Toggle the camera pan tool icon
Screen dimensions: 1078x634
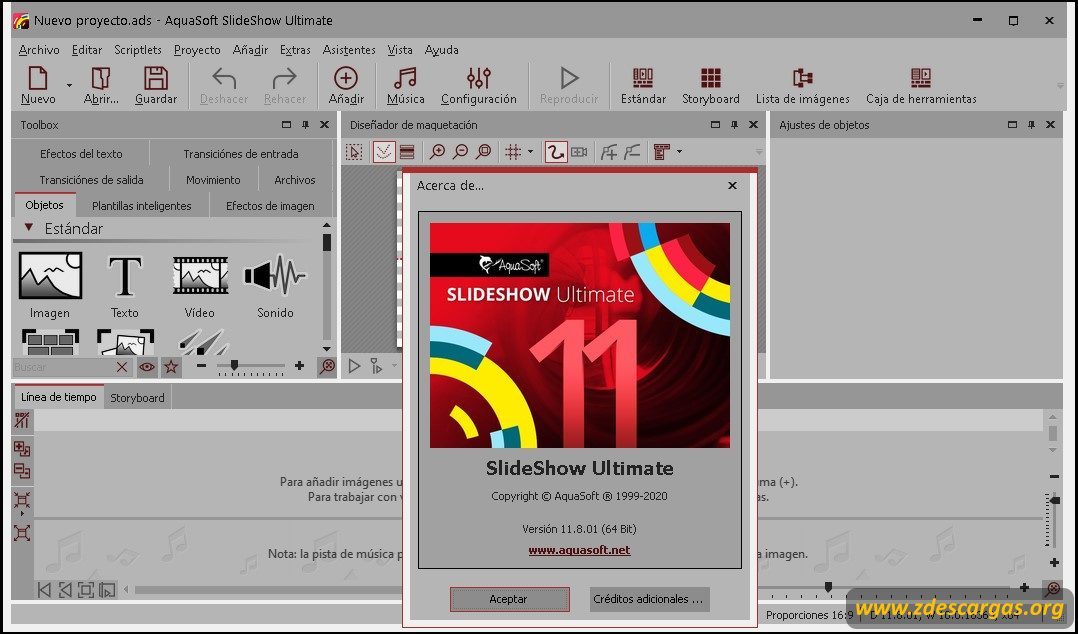(579, 152)
